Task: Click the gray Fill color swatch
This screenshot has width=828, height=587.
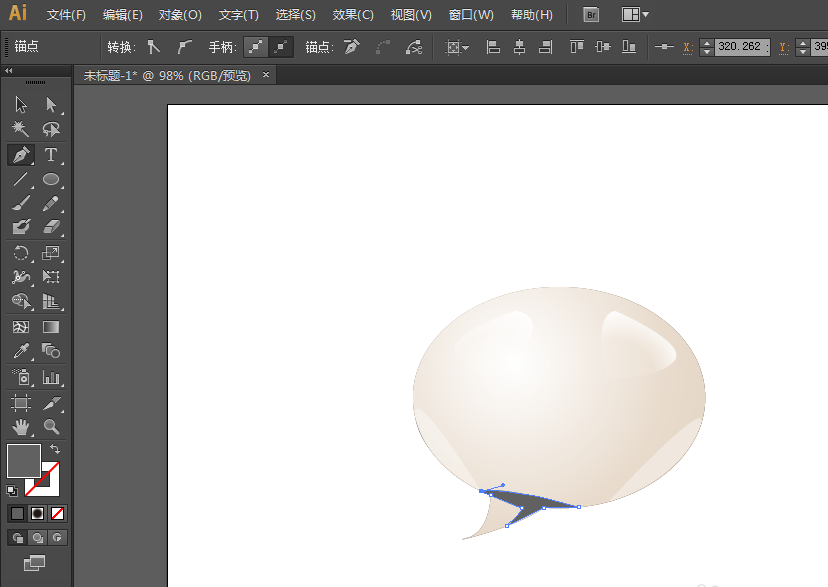Action: (x=23, y=460)
